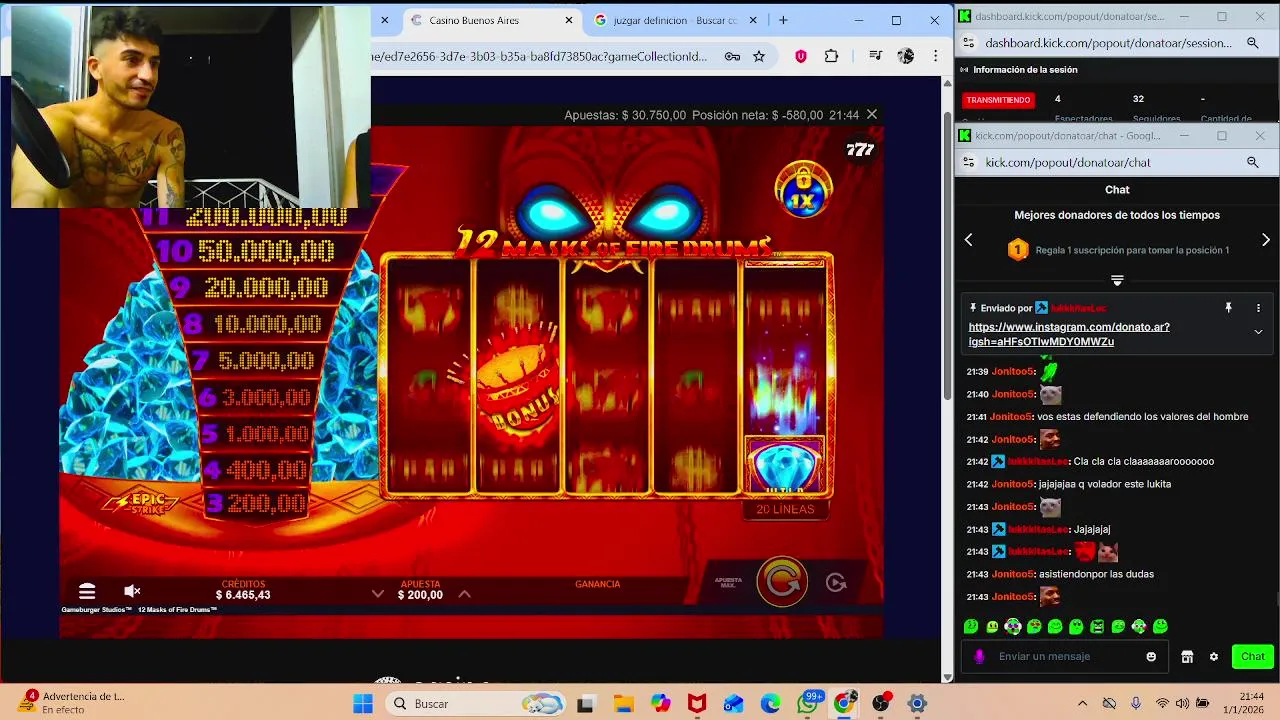Zoom the Kick chat popout window

(x=1252, y=162)
